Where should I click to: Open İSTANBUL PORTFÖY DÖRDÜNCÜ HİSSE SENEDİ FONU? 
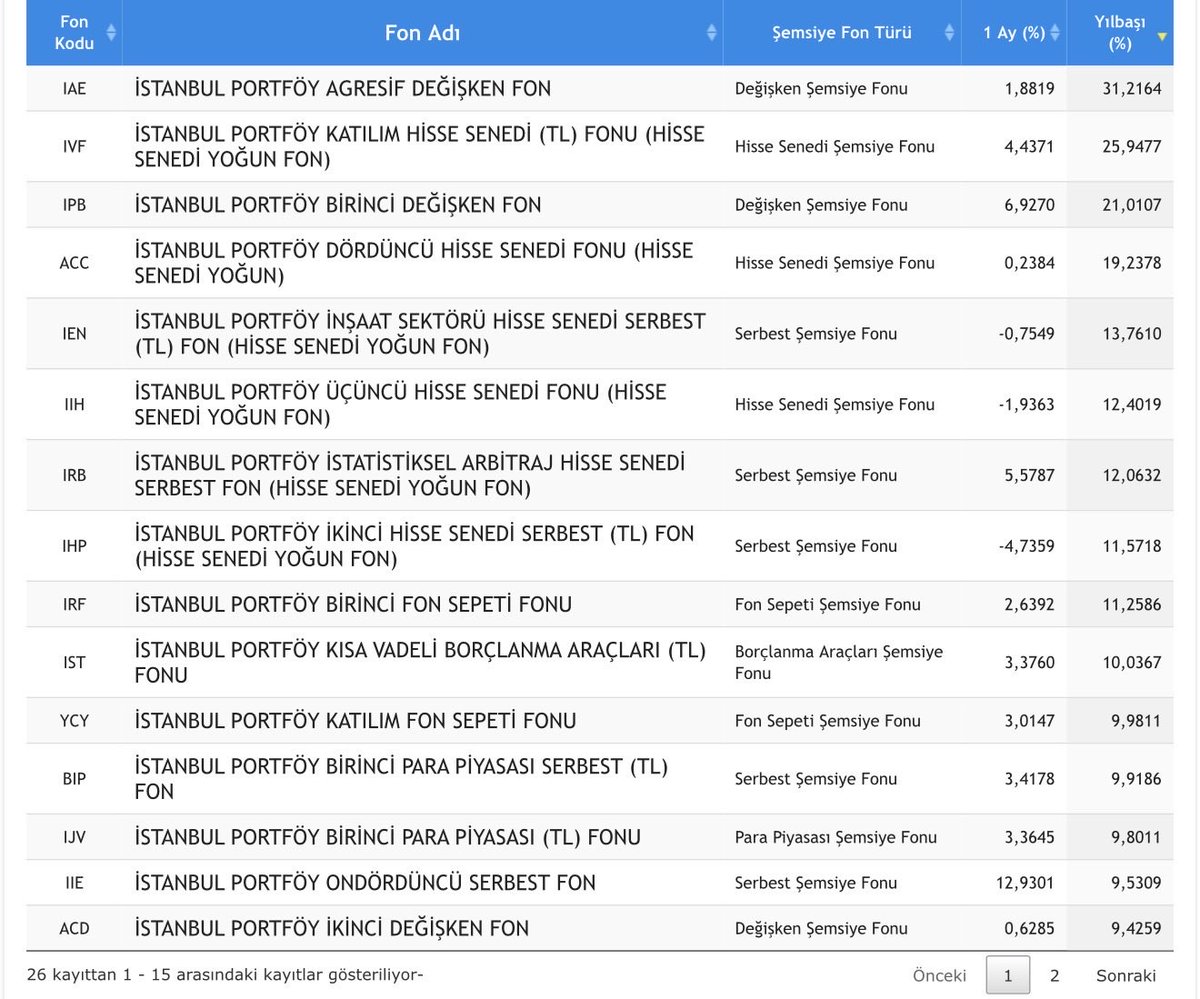[413, 263]
